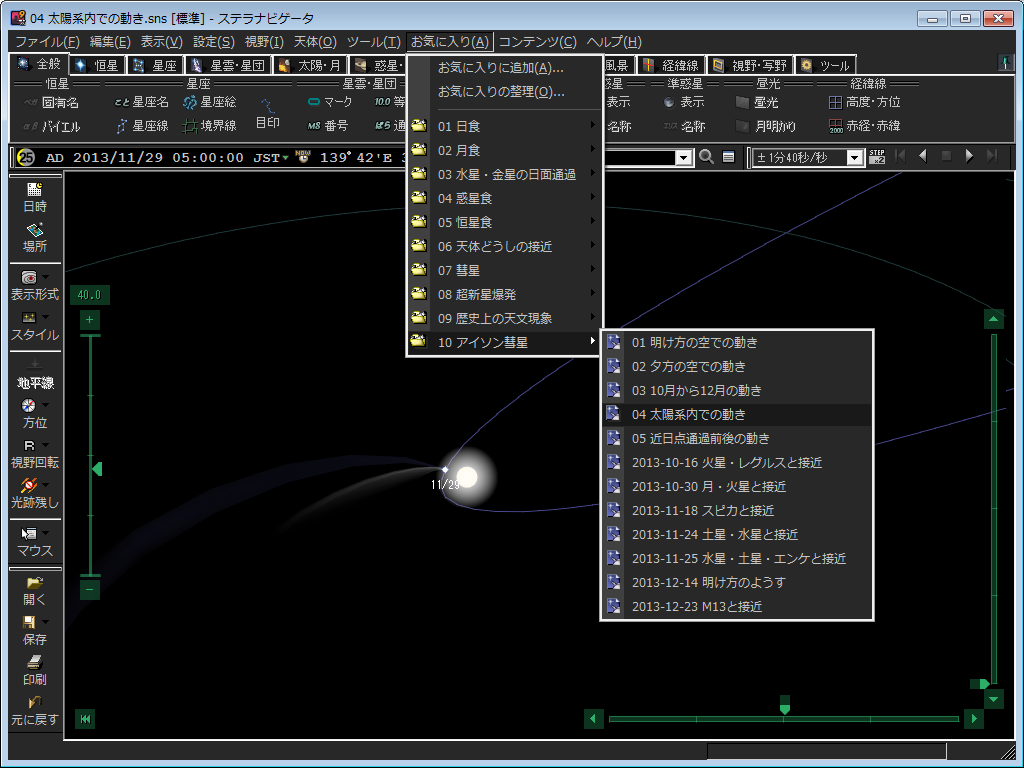Click the 40.0 field of view value
This screenshot has height=768, width=1024.
tap(89, 295)
